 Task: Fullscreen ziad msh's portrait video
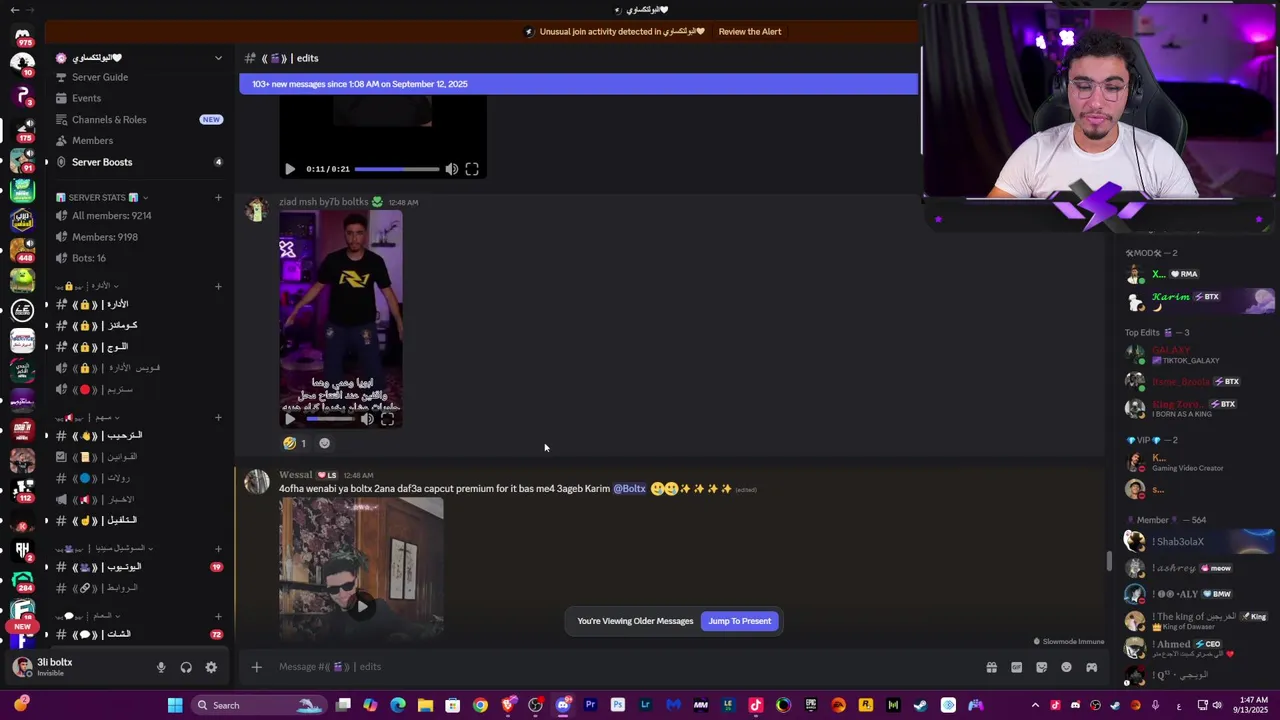click(x=388, y=420)
